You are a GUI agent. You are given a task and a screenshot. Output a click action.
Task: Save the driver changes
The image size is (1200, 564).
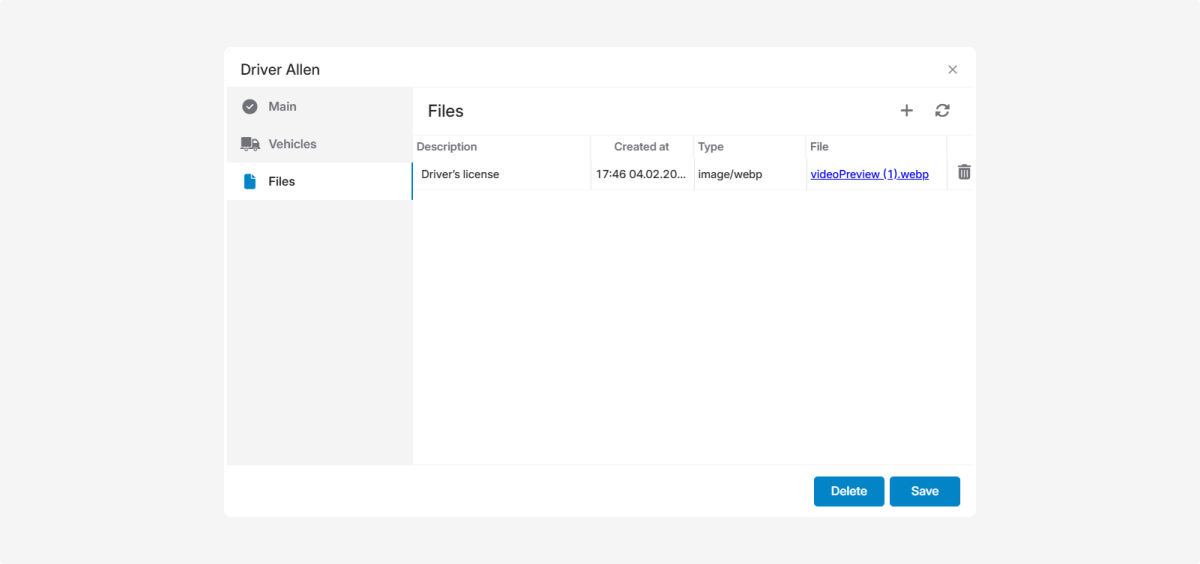924,491
